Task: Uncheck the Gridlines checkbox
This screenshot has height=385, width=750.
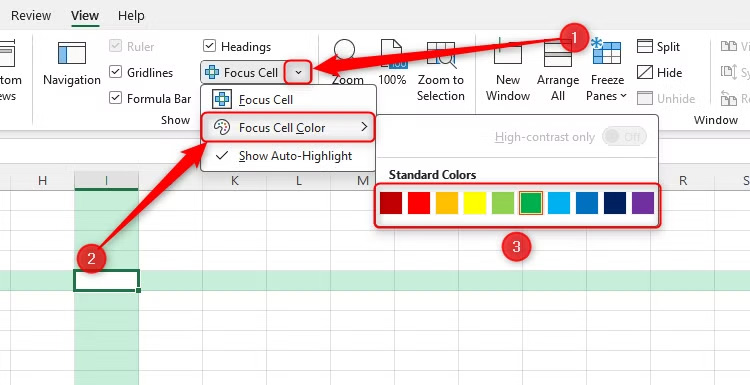Action: click(x=115, y=72)
